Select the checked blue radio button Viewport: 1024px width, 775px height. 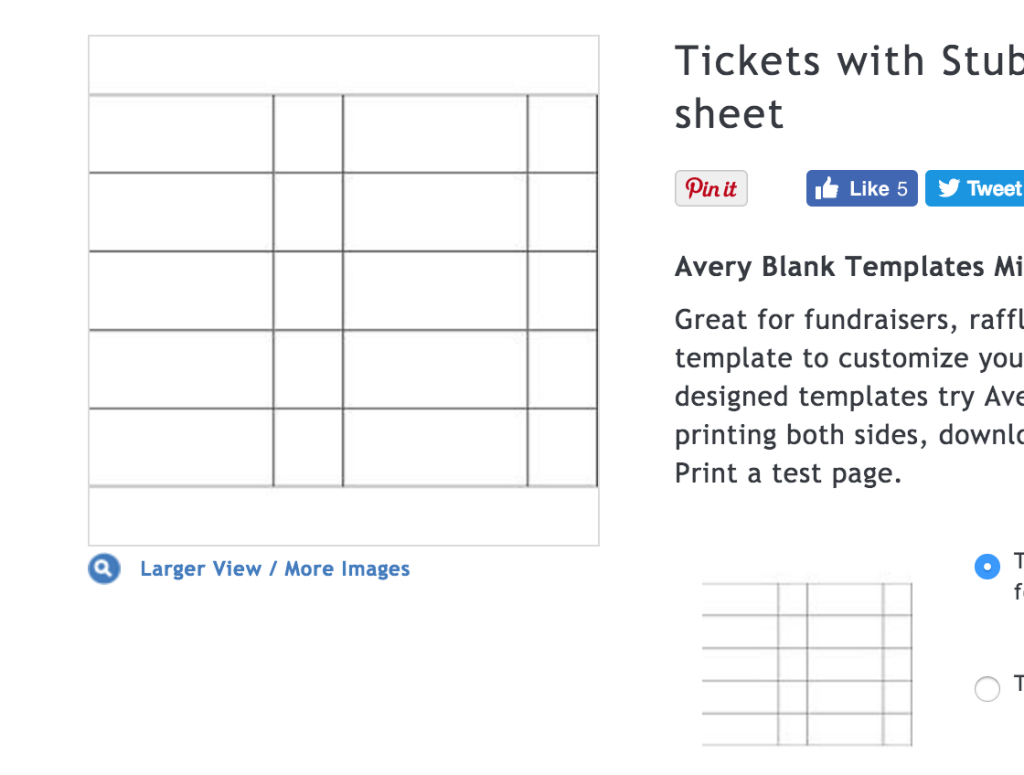(x=987, y=566)
